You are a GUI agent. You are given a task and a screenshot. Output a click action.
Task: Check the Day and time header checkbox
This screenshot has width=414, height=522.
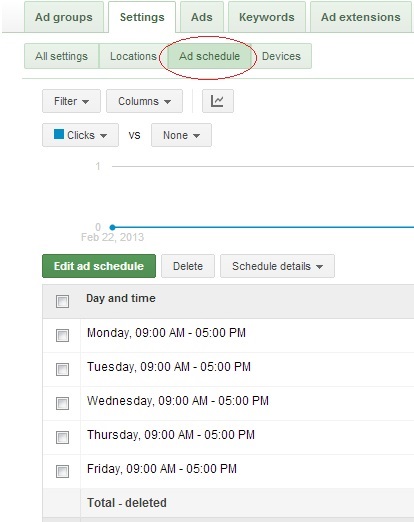point(62,301)
